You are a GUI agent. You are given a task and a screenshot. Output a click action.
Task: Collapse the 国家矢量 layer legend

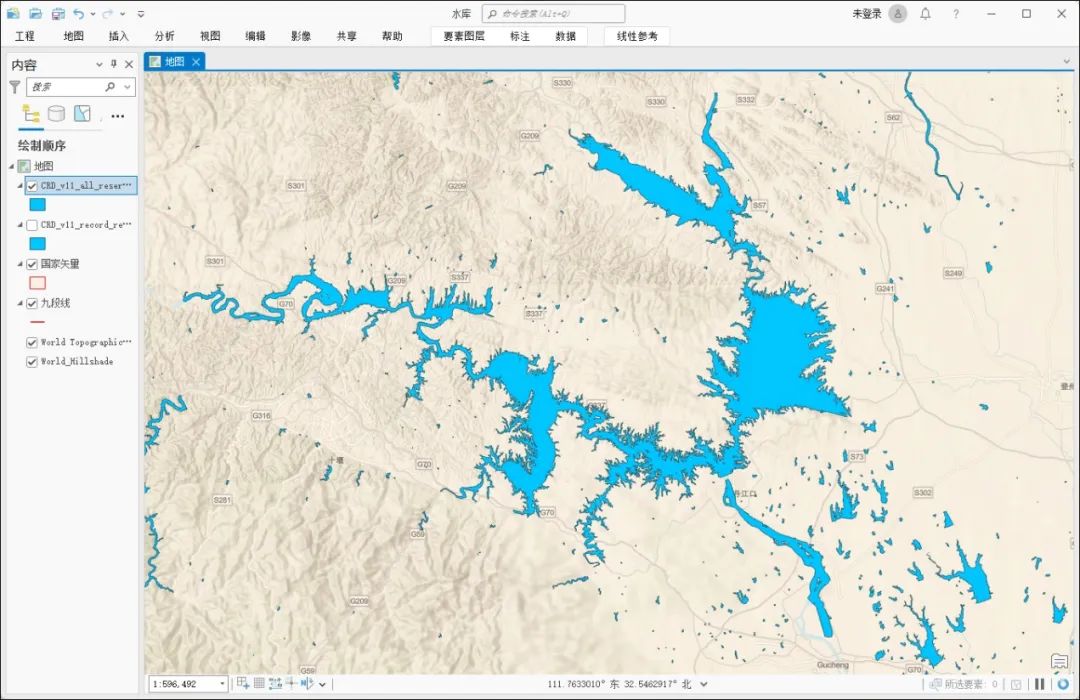(20, 263)
